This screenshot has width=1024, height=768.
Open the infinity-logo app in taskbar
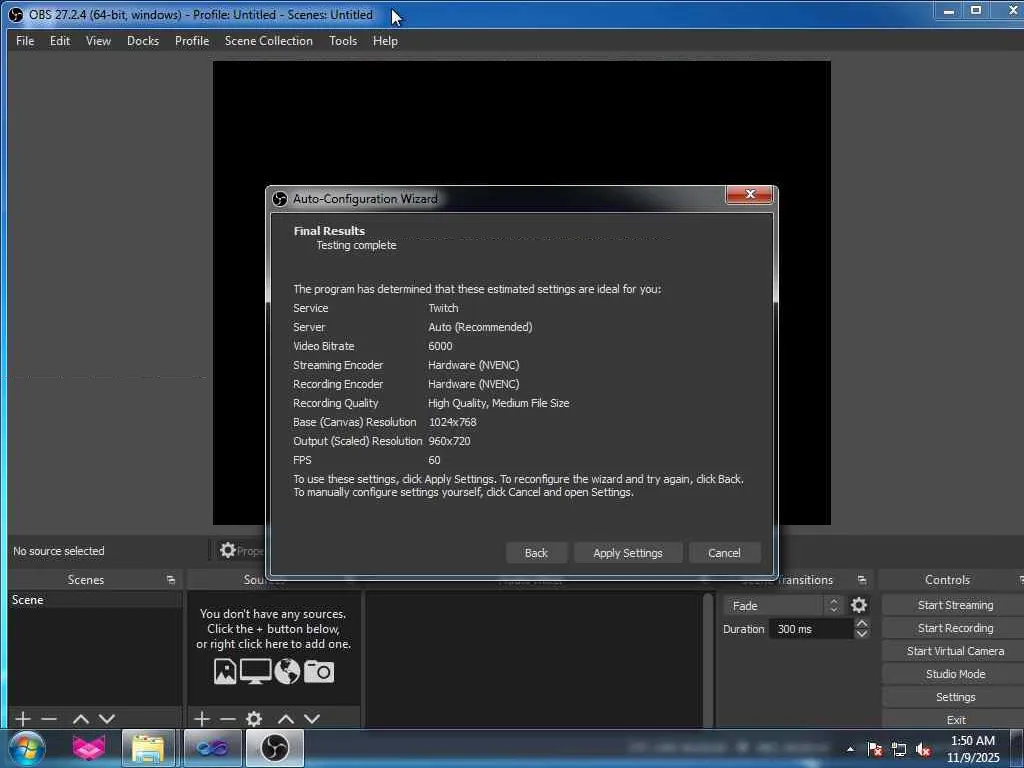[212, 748]
